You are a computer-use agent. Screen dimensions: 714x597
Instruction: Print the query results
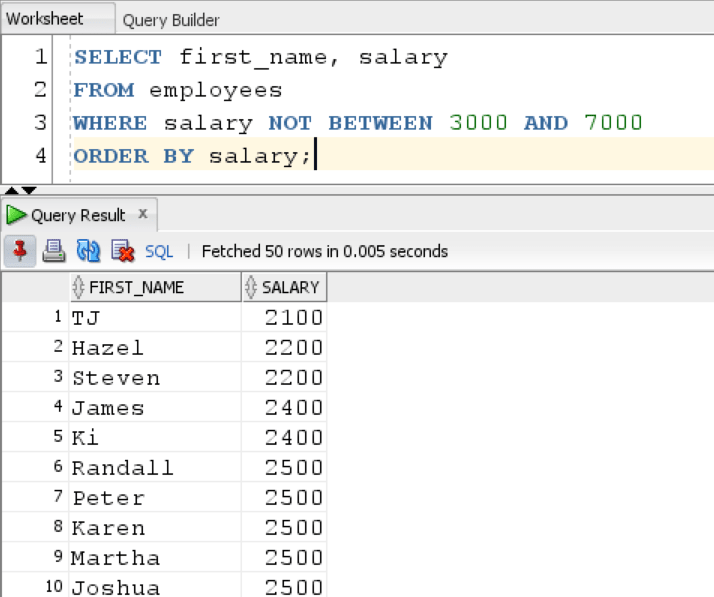click(54, 251)
